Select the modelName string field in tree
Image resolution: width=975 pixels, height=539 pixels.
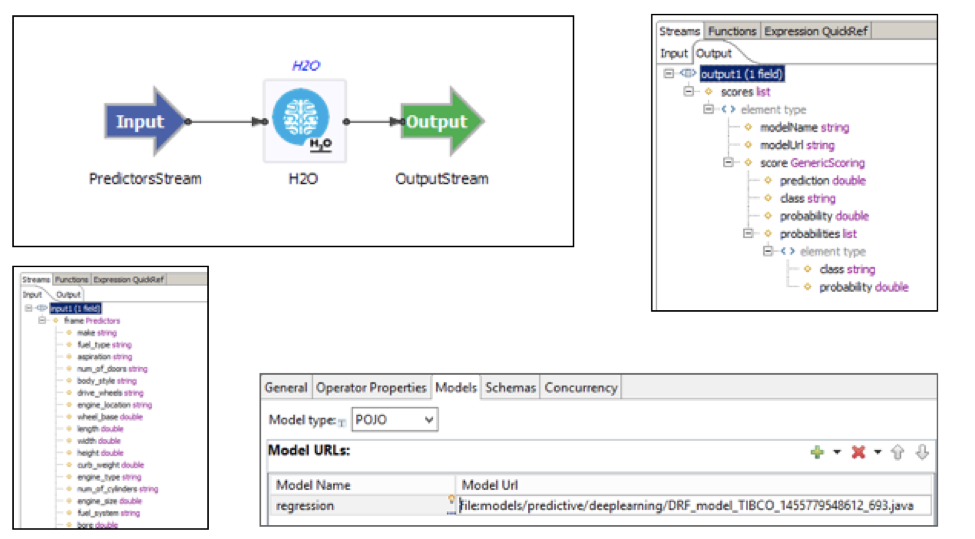pyautogui.click(x=803, y=128)
